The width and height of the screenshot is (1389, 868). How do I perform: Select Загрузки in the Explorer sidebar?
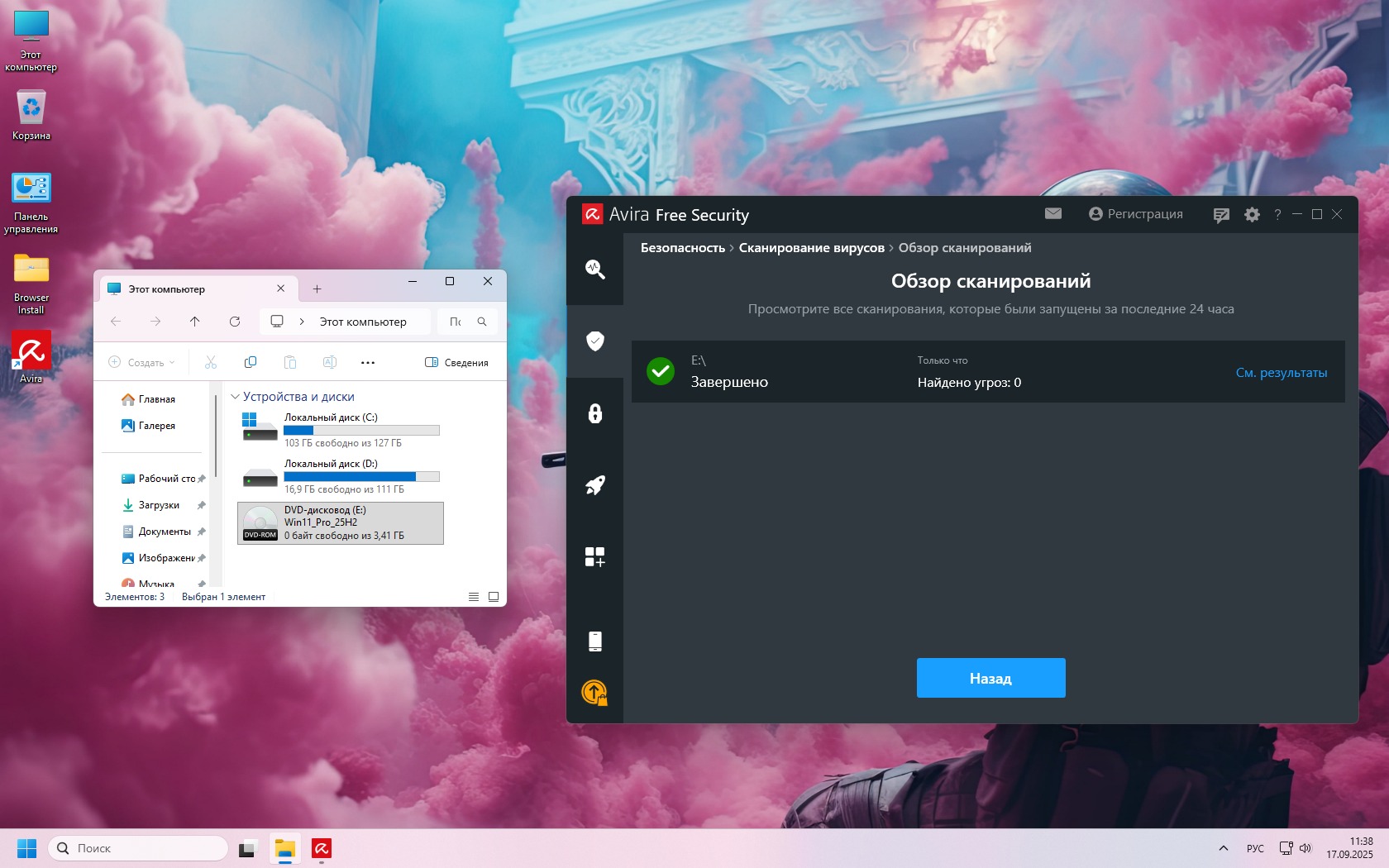click(x=158, y=505)
